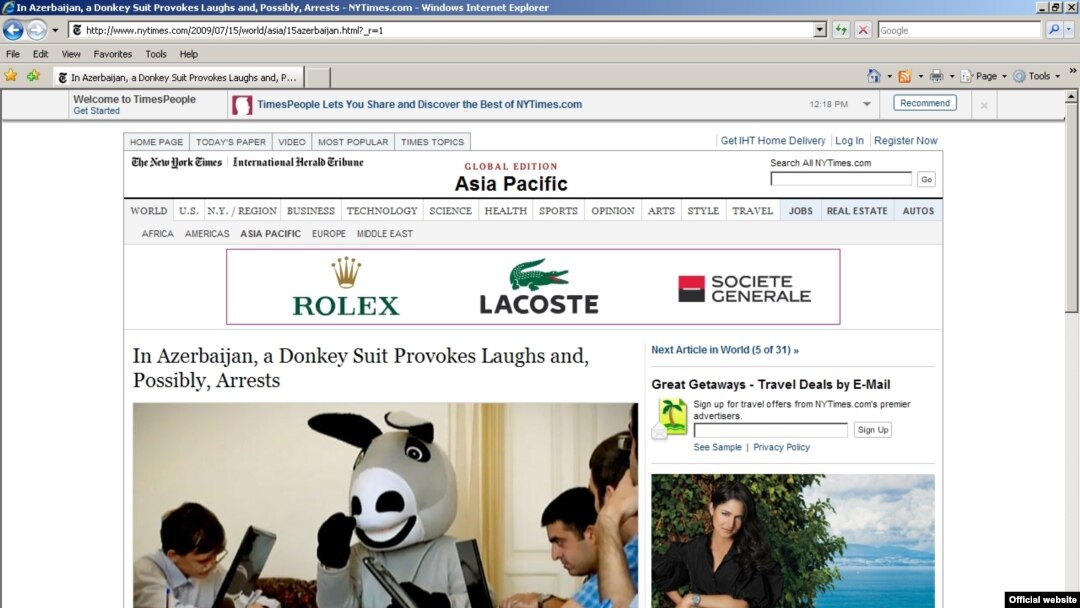Screen dimensions: 1080x608
Task: Open the Tools gear toolbar menu
Action: pyautogui.click(x=1036, y=76)
